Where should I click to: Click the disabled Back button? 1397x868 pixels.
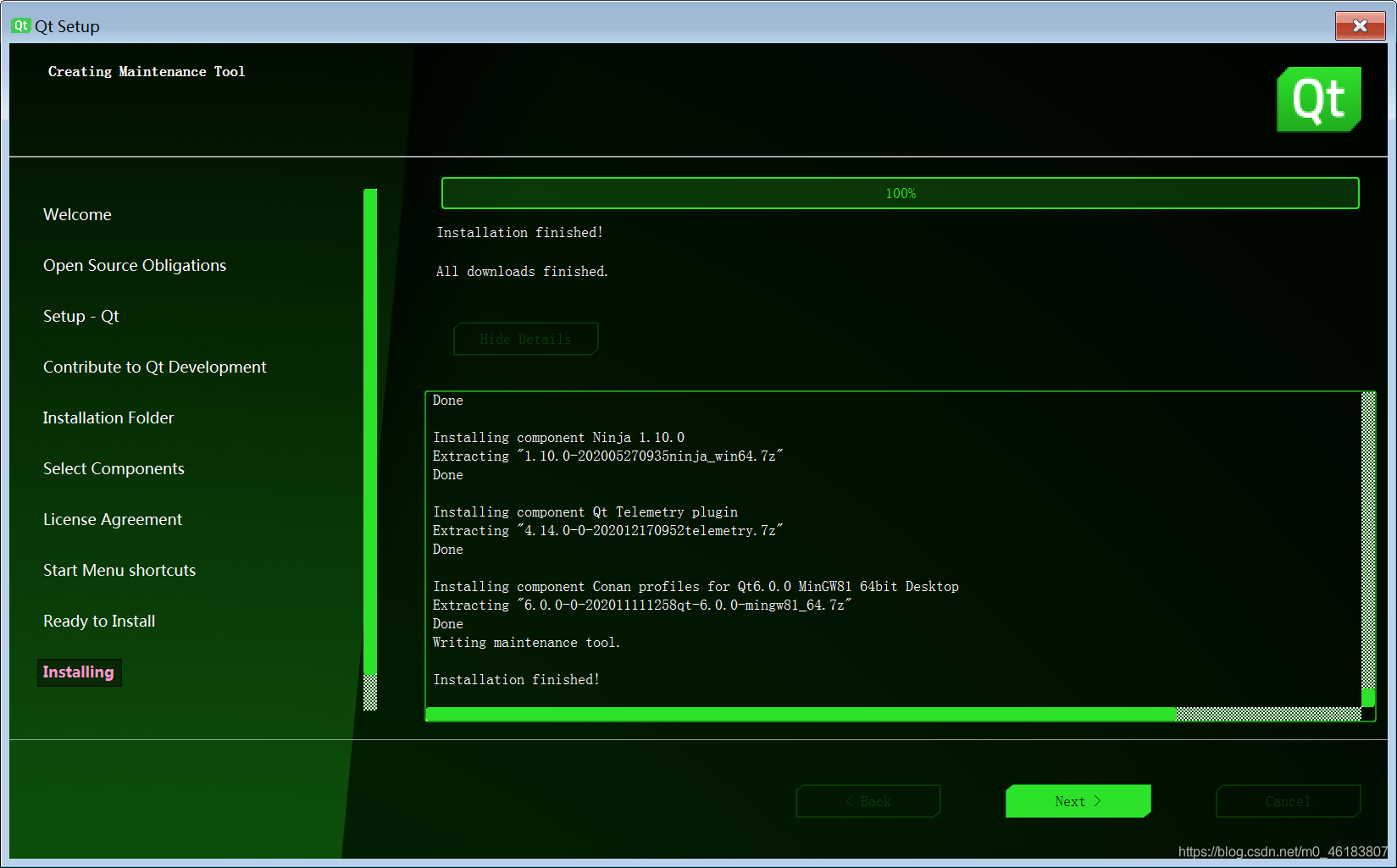(868, 801)
